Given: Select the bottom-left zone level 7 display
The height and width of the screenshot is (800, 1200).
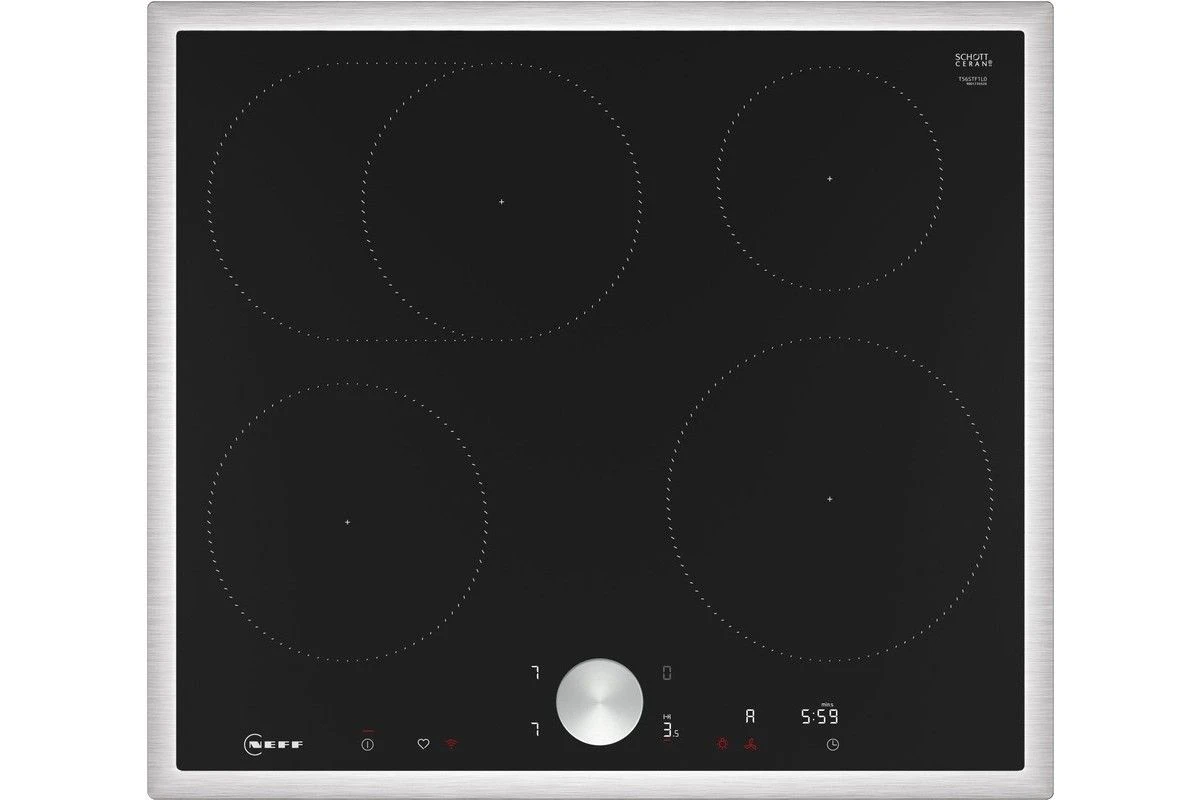Looking at the screenshot, I should pos(535,729).
